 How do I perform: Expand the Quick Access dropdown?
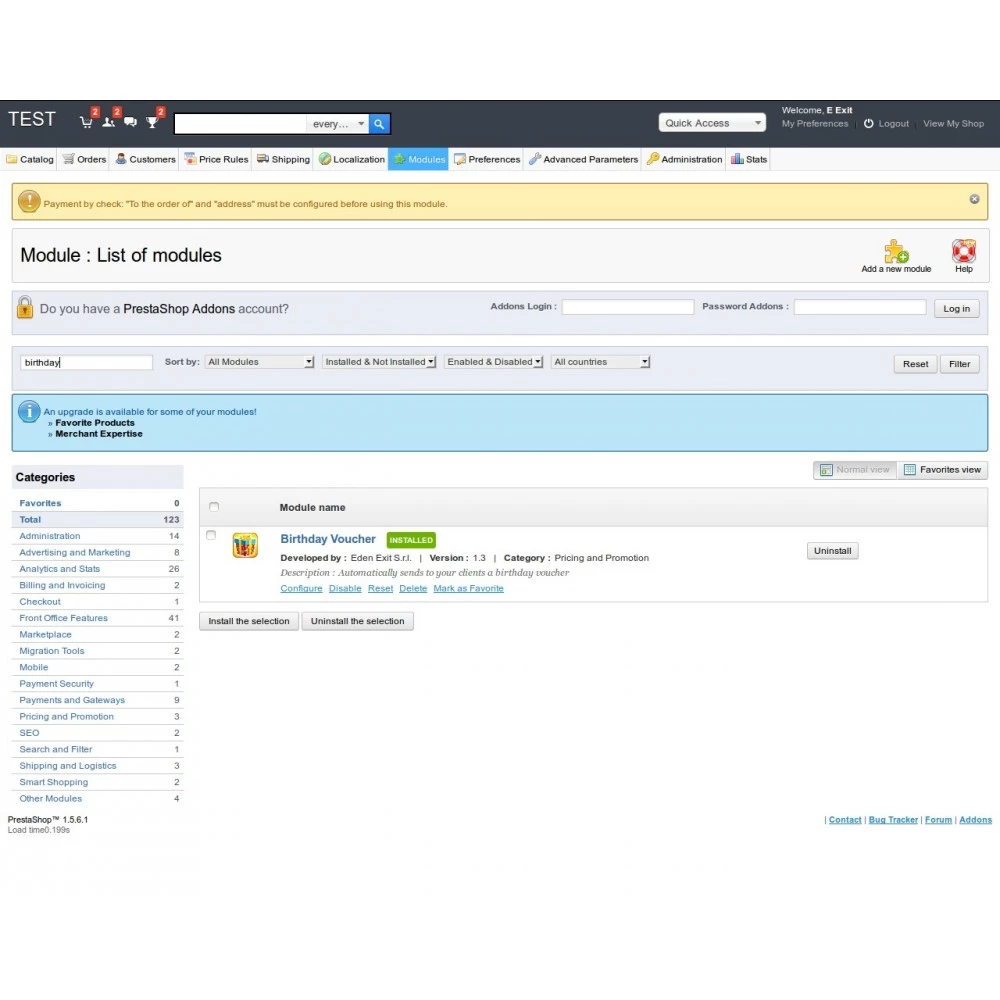pos(712,123)
